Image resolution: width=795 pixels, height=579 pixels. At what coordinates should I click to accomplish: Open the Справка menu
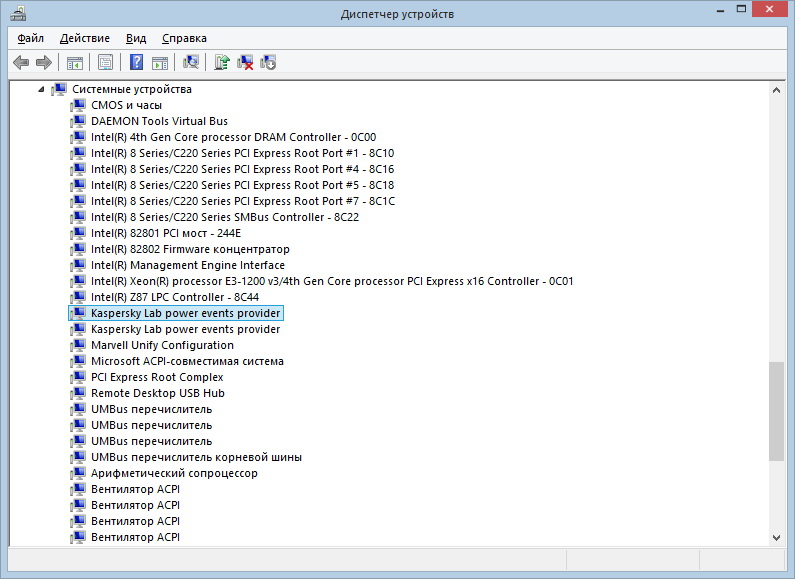pos(184,38)
